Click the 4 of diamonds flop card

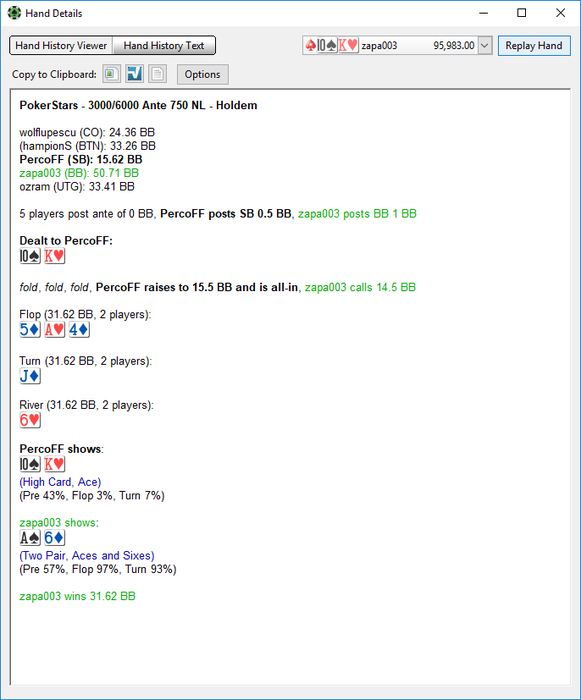[79, 330]
